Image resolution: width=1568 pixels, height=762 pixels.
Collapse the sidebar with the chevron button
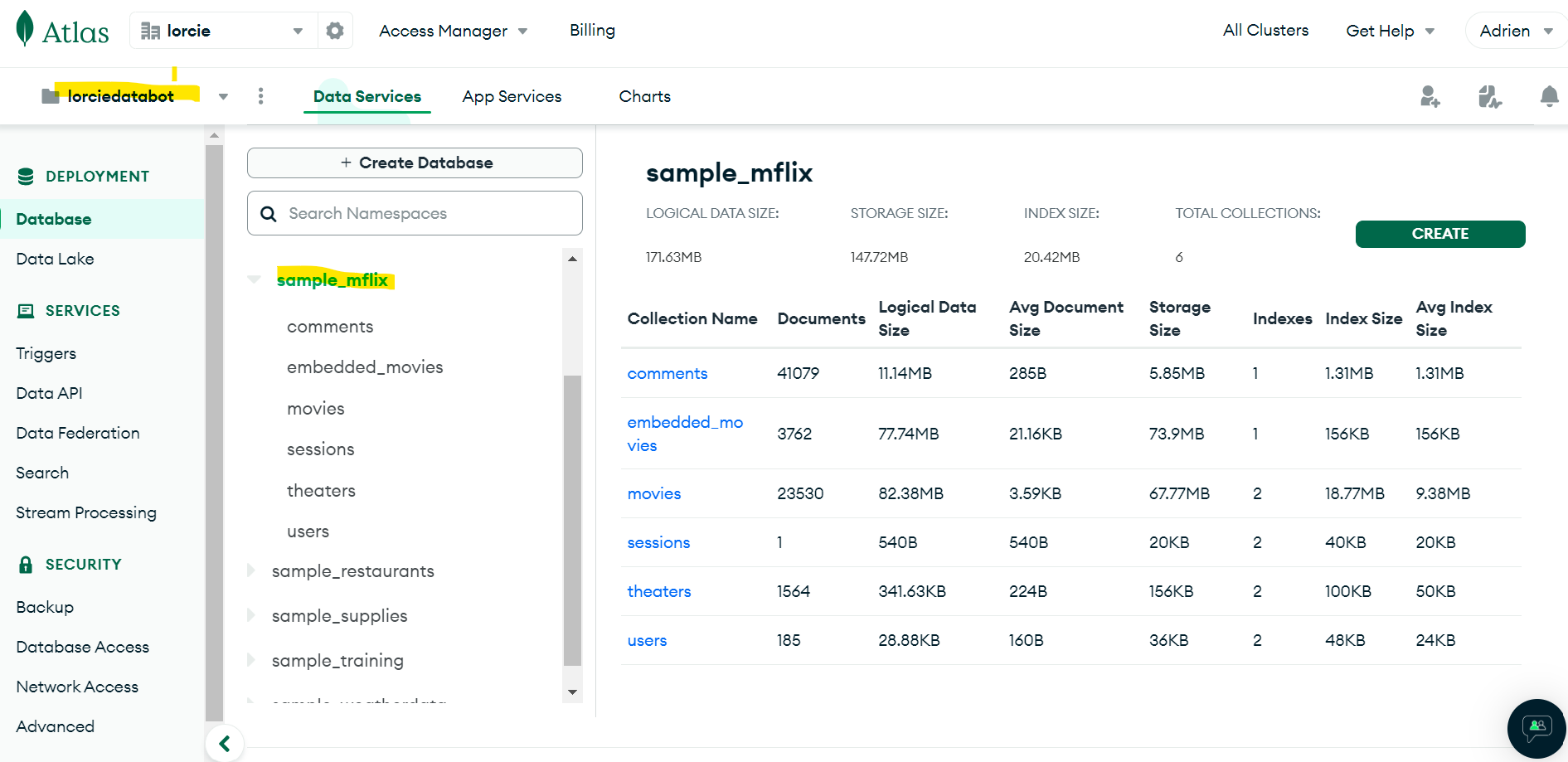pyautogui.click(x=225, y=743)
